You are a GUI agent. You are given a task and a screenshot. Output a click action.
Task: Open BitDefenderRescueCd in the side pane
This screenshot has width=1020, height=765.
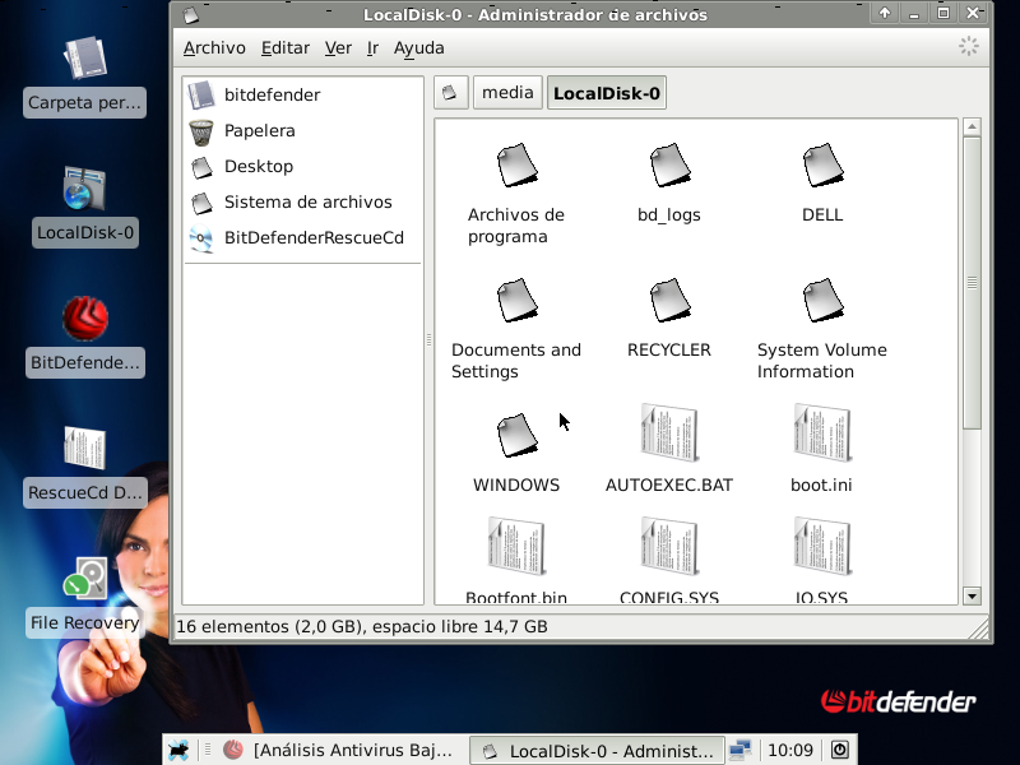[x=302, y=238]
